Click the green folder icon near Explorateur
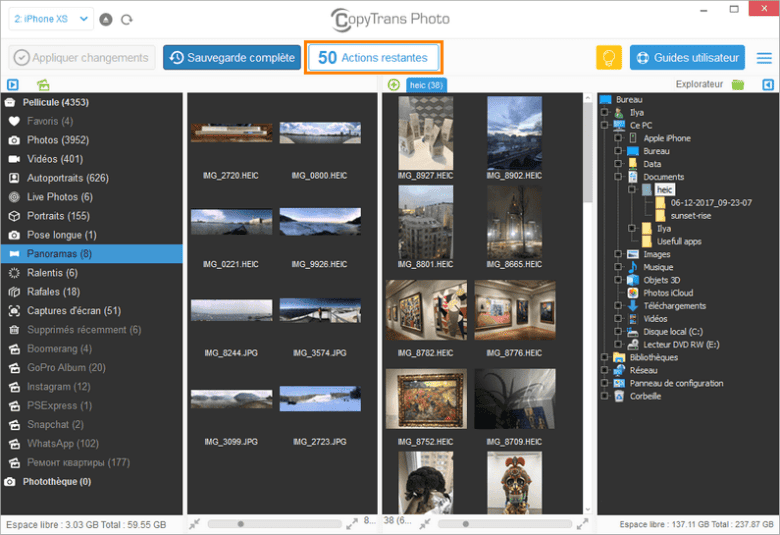This screenshot has height=535, width=780. coord(738,85)
